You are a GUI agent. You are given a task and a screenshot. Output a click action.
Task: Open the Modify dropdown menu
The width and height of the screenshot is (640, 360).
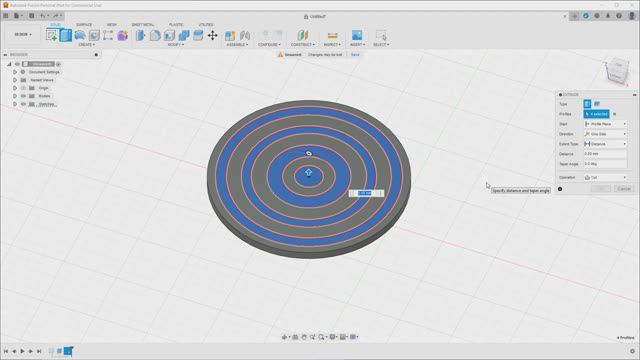coord(176,44)
